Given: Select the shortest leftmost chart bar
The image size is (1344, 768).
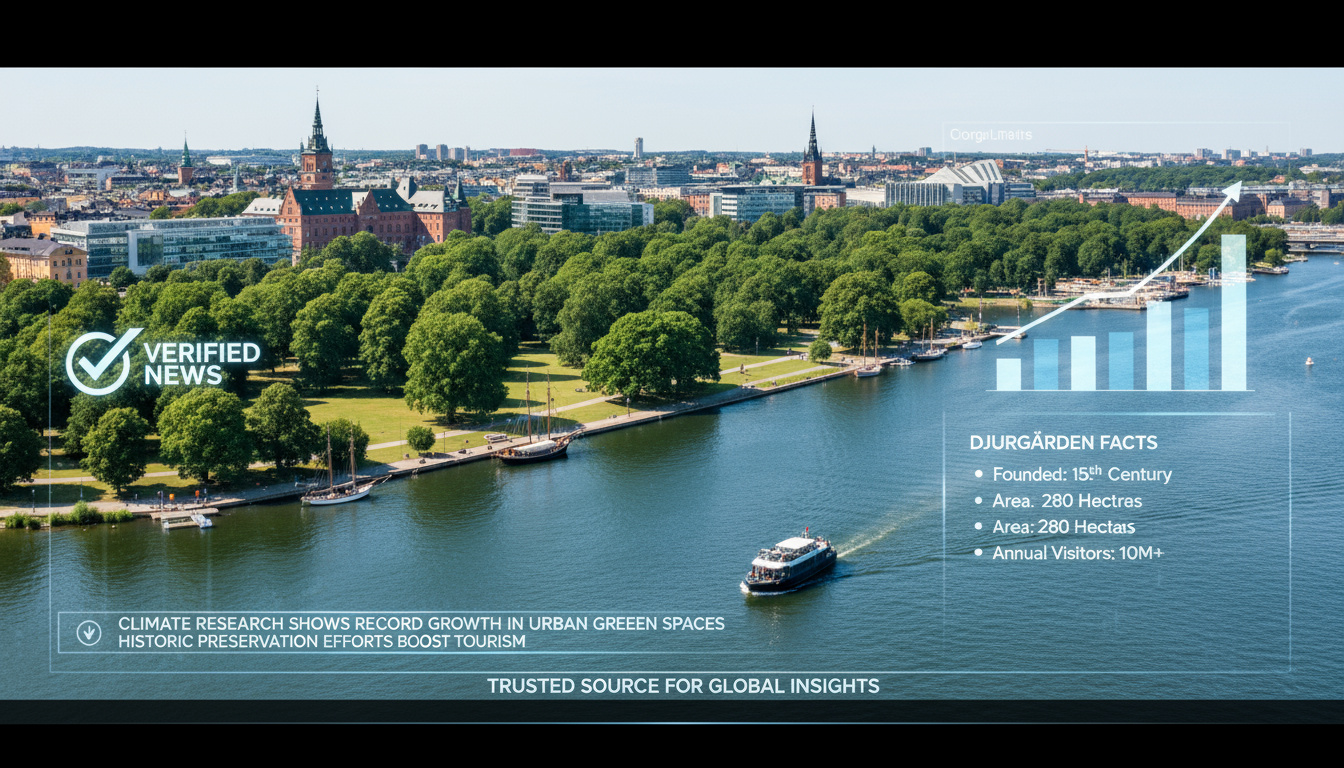Looking at the screenshot, I should coord(1009,374).
